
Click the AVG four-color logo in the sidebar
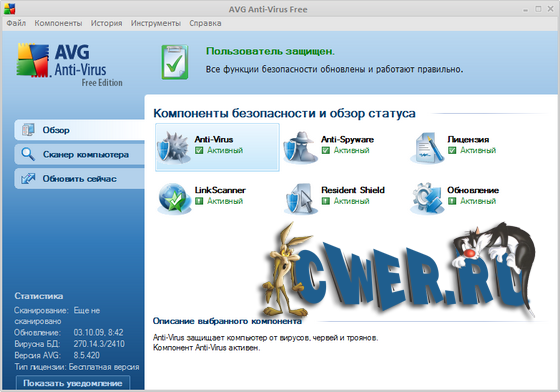[x=33, y=60]
